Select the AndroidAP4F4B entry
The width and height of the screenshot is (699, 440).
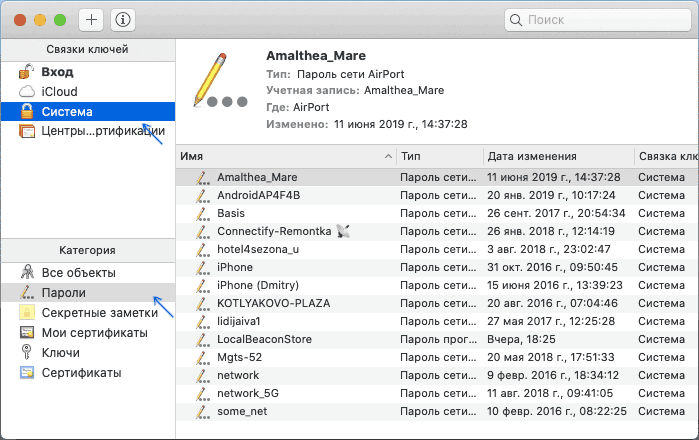[437, 195]
